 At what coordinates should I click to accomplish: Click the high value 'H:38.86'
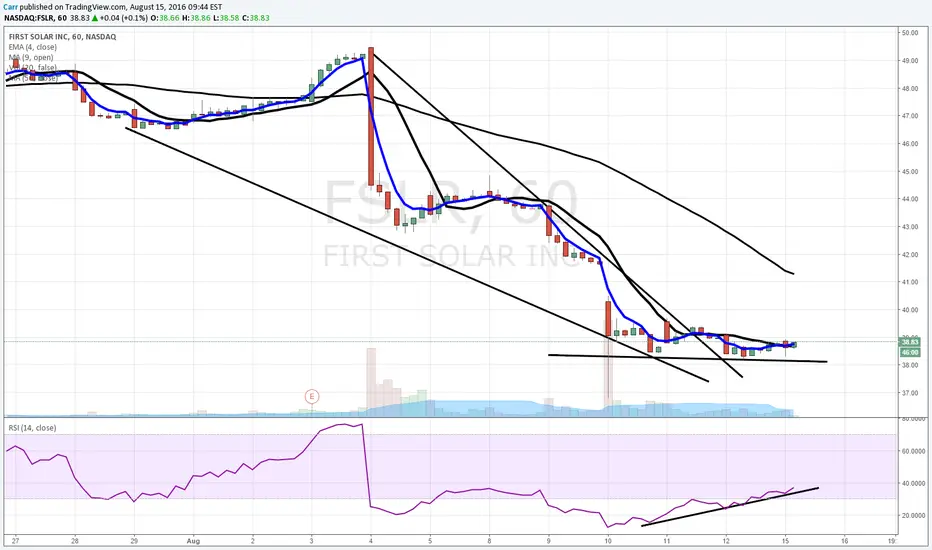click(196, 18)
